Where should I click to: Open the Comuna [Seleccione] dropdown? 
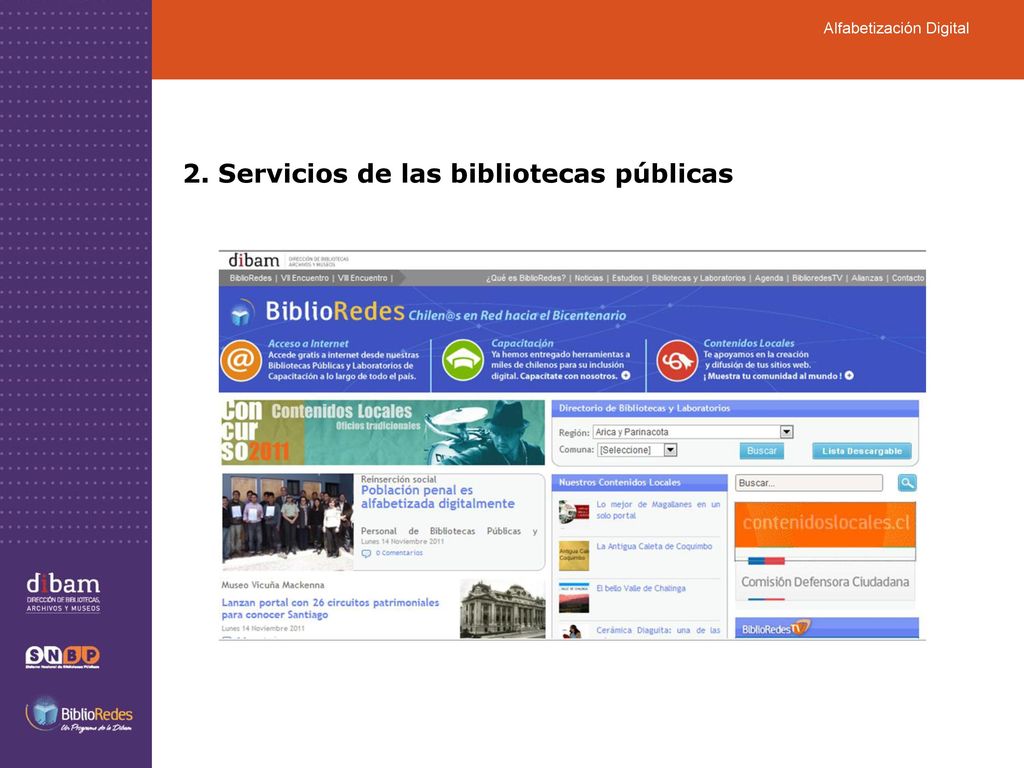pyautogui.click(x=637, y=450)
